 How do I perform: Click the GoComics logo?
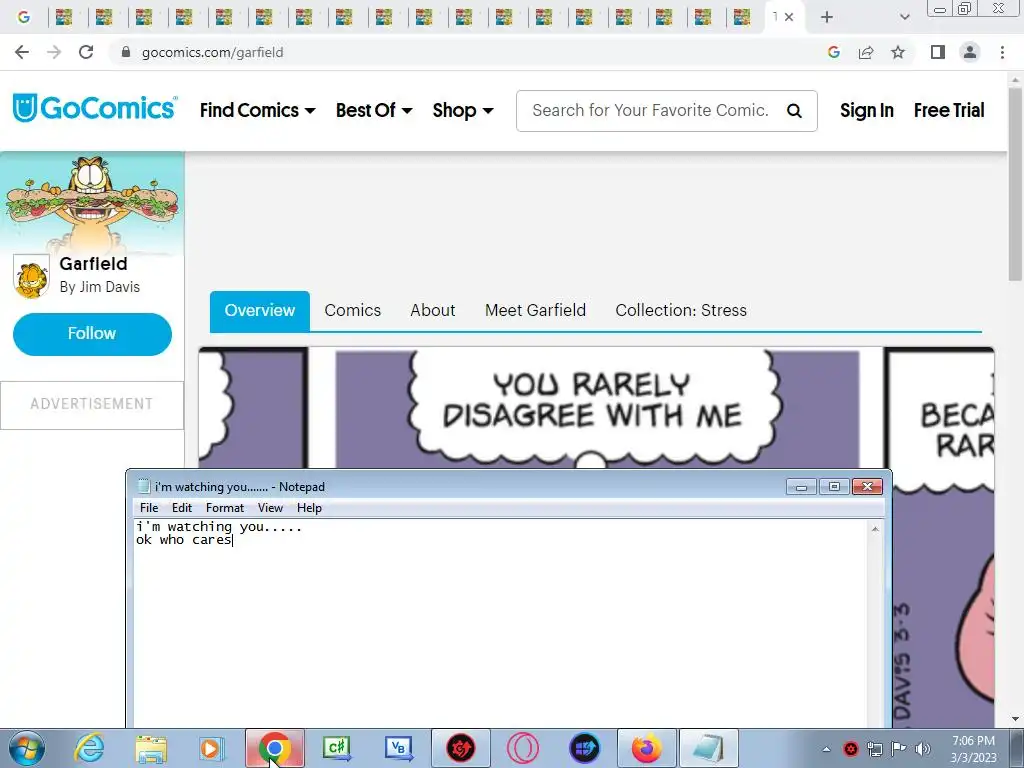tap(95, 108)
